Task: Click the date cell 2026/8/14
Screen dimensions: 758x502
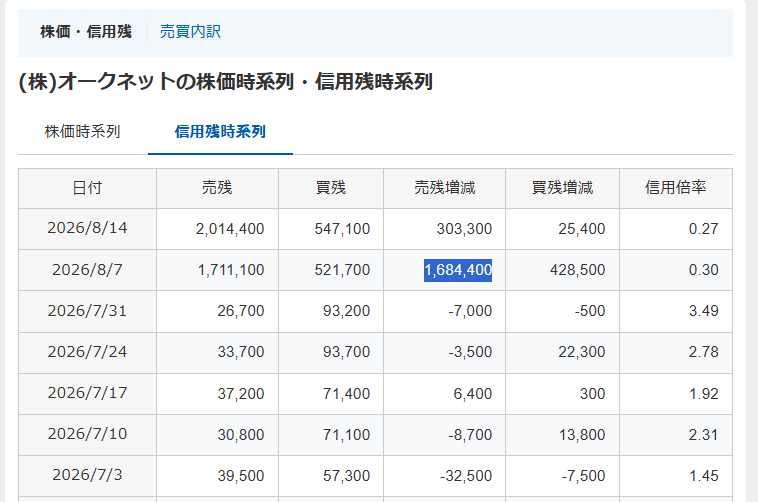Action: (87, 228)
